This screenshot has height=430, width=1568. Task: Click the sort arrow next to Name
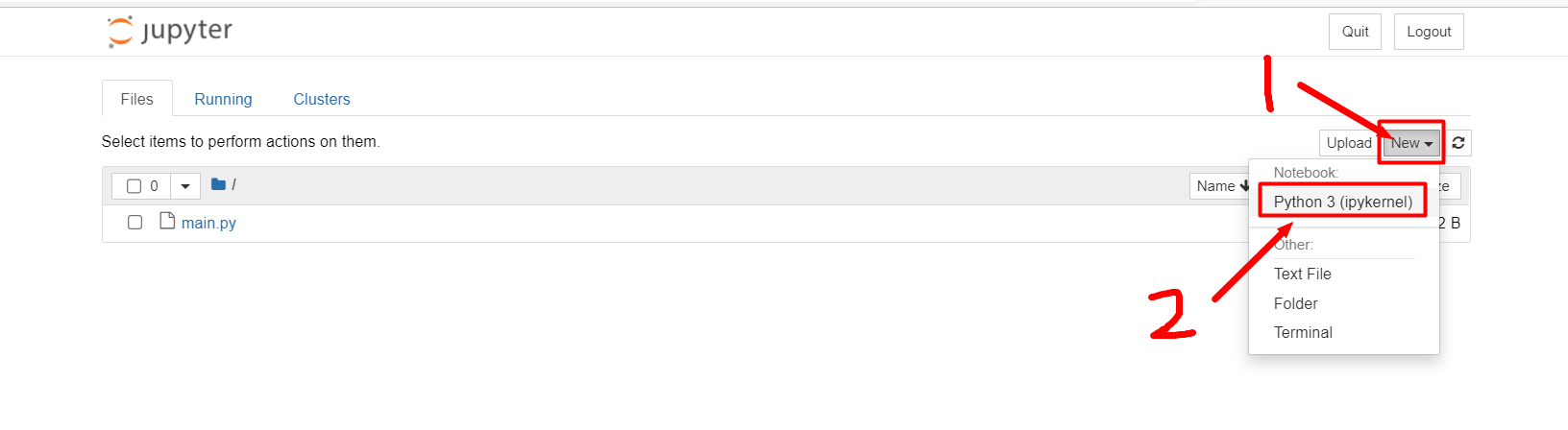pyautogui.click(x=1245, y=185)
